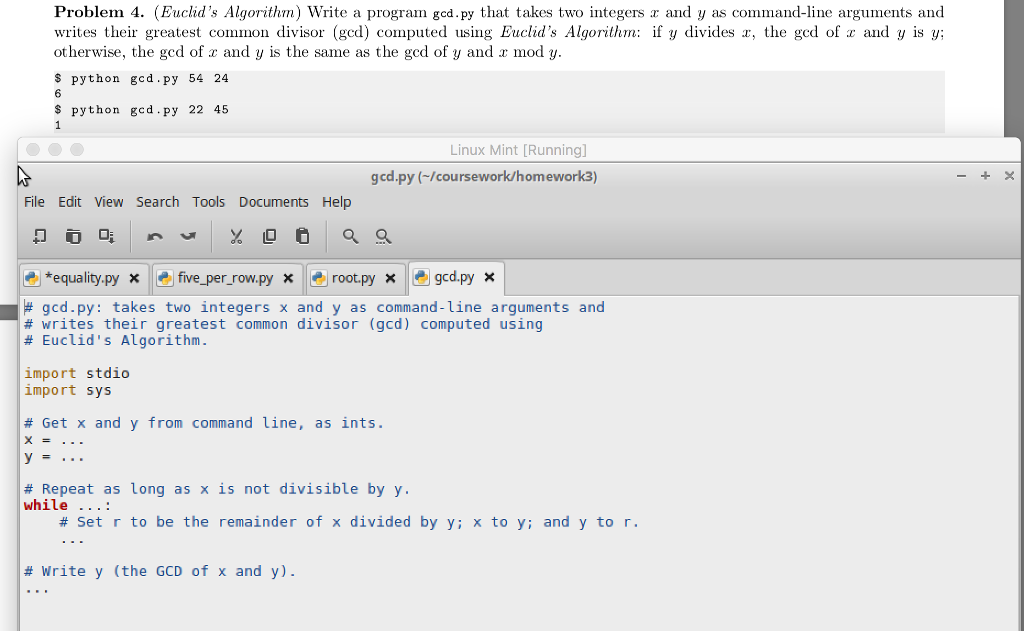
Task: Open the View menu
Action: [x=108, y=202]
